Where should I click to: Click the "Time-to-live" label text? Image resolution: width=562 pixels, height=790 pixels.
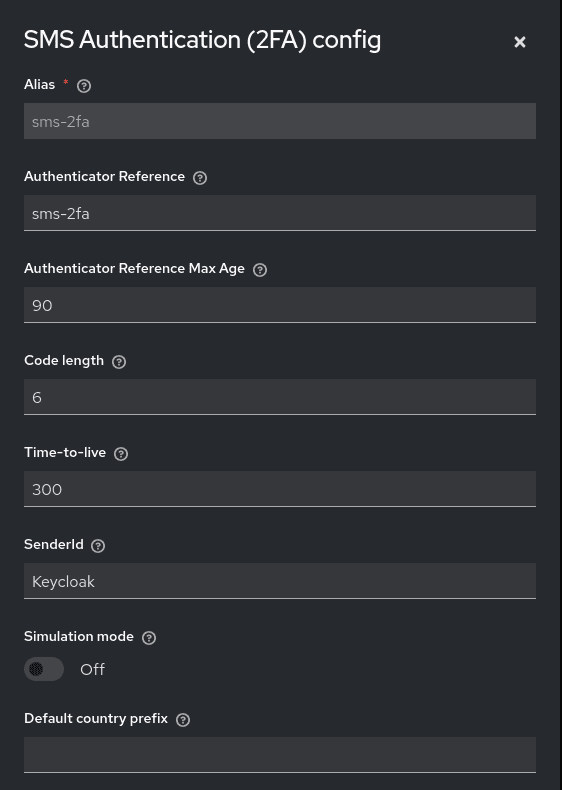[x=65, y=452]
